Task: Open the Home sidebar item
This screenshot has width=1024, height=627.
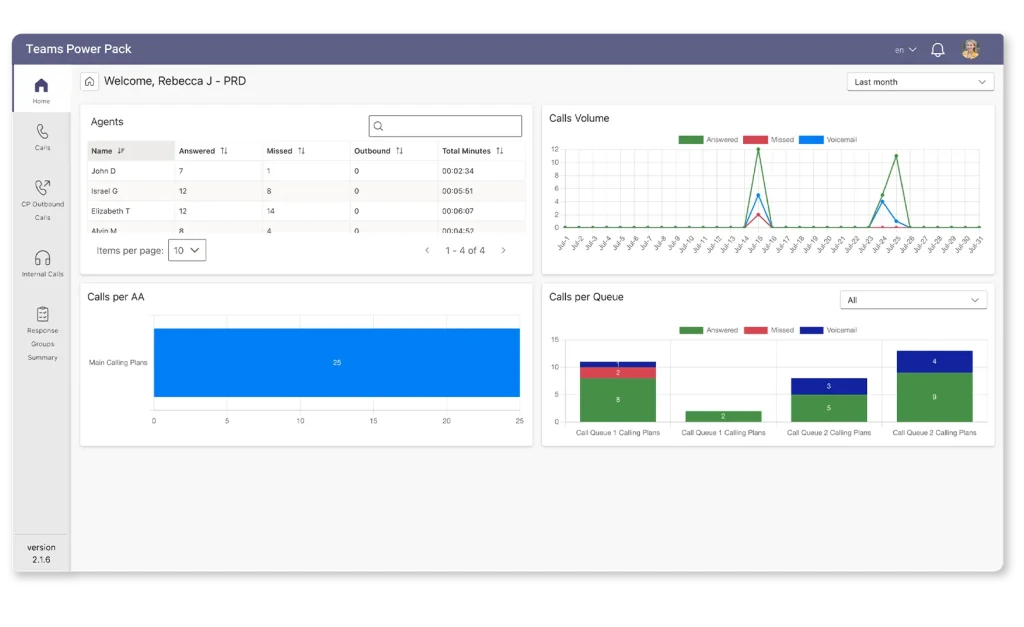Action: pos(41,90)
